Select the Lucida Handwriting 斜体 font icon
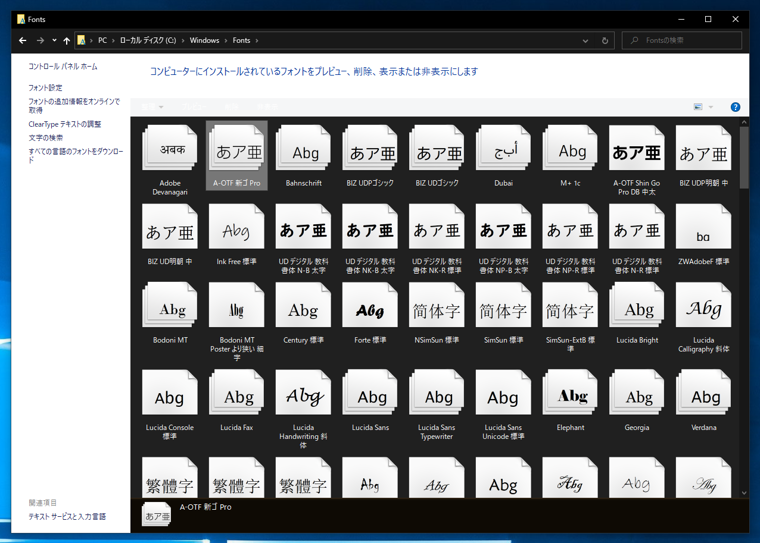 [x=303, y=392]
